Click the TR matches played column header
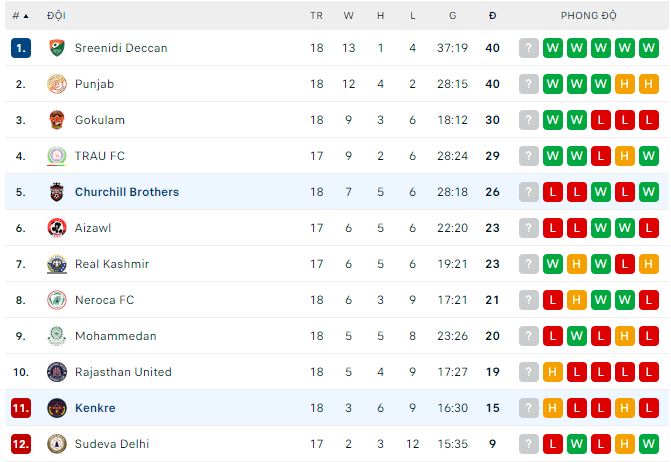671x462 pixels. (x=316, y=16)
